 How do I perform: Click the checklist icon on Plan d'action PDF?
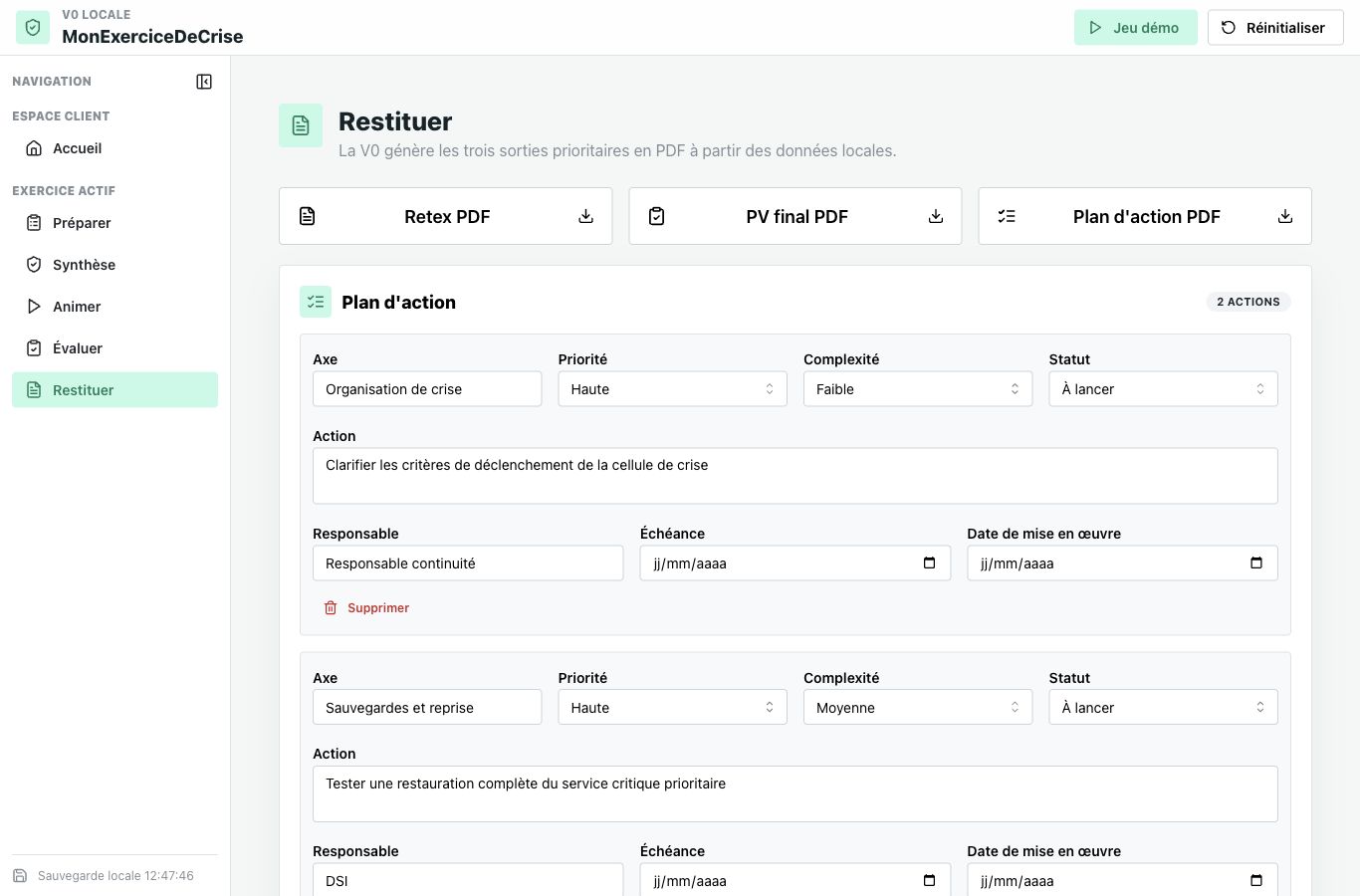[1007, 216]
